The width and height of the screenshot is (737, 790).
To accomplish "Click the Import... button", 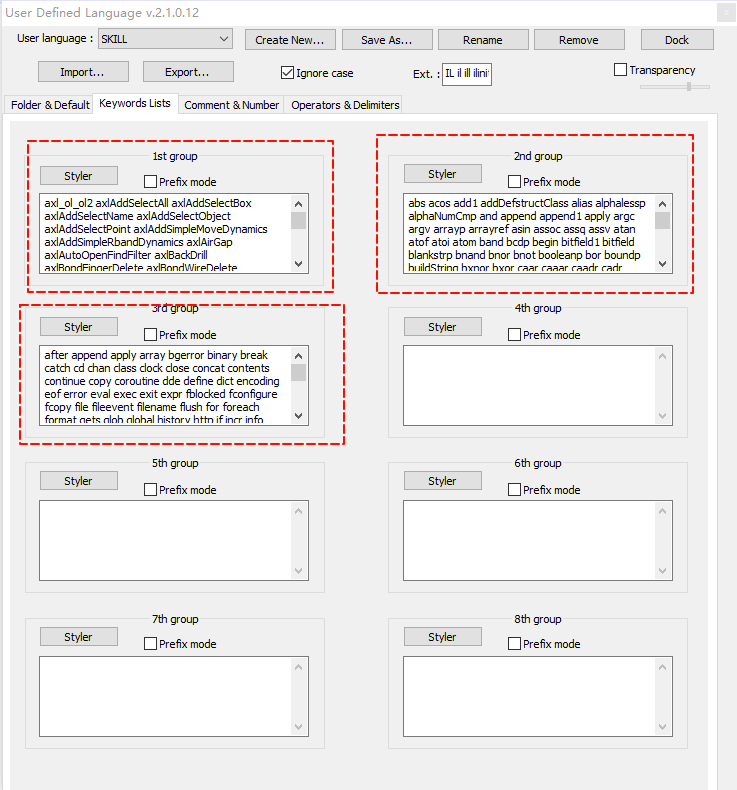I will (x=81, y=72).
